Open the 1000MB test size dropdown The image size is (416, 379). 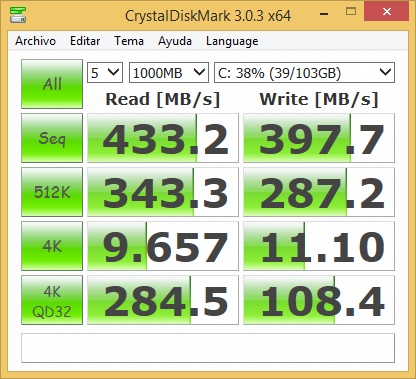click(169, 72)
